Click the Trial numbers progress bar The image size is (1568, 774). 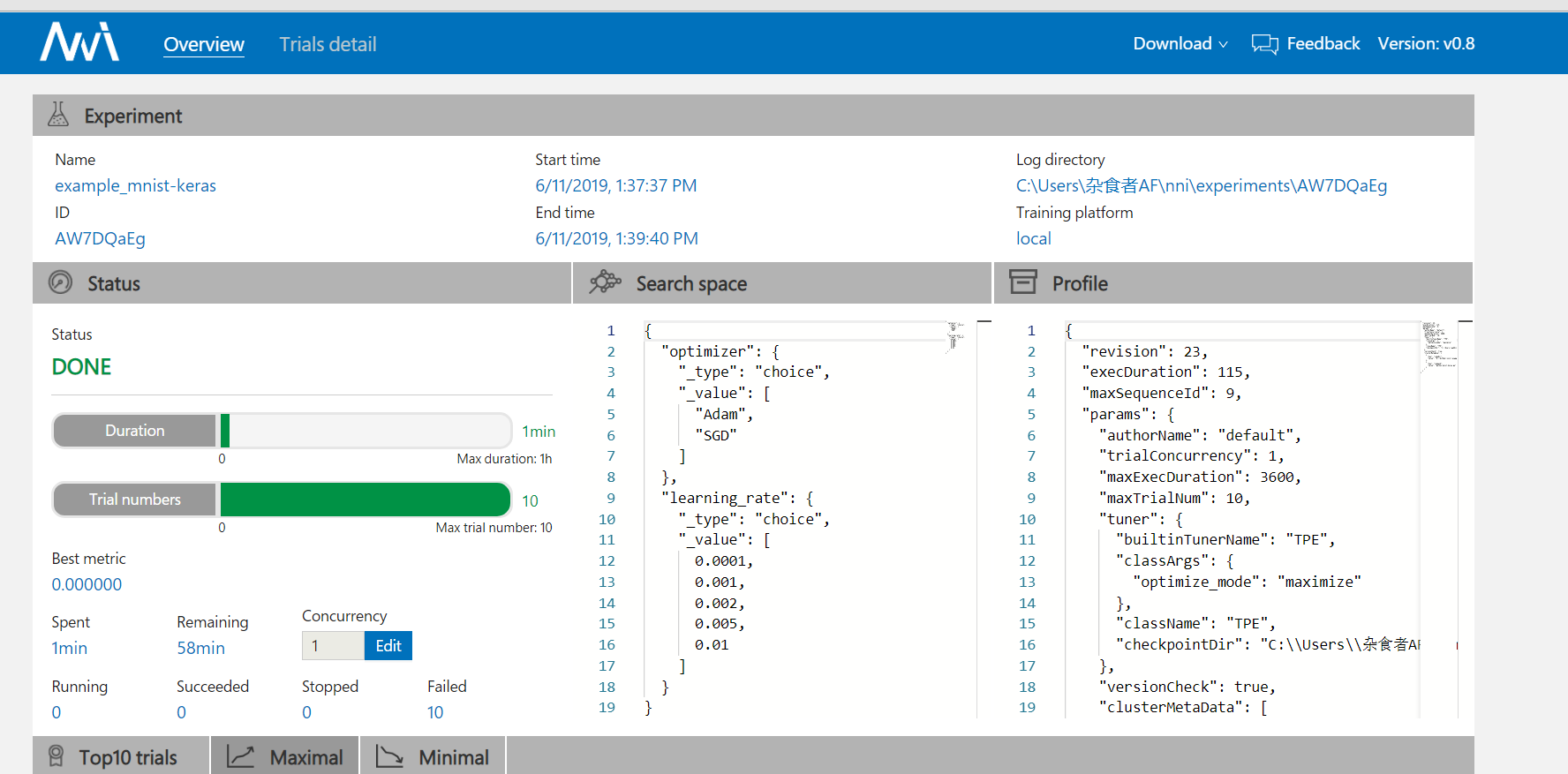tap(283, 500)
